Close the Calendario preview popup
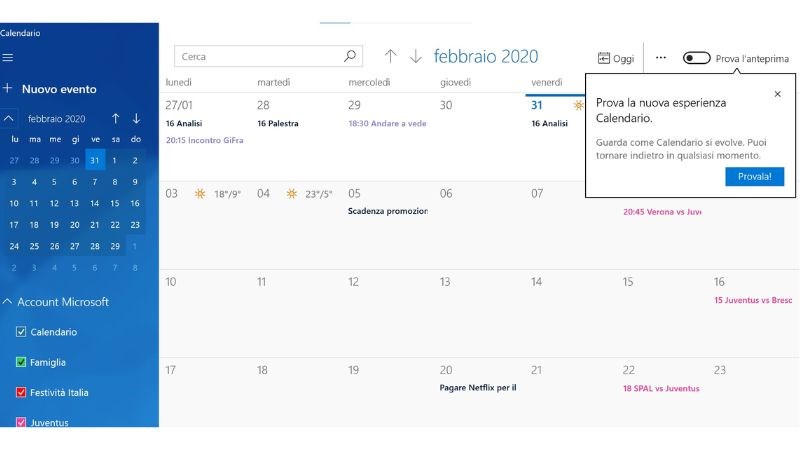Screen dimensions: 800x450 point(778,94)
